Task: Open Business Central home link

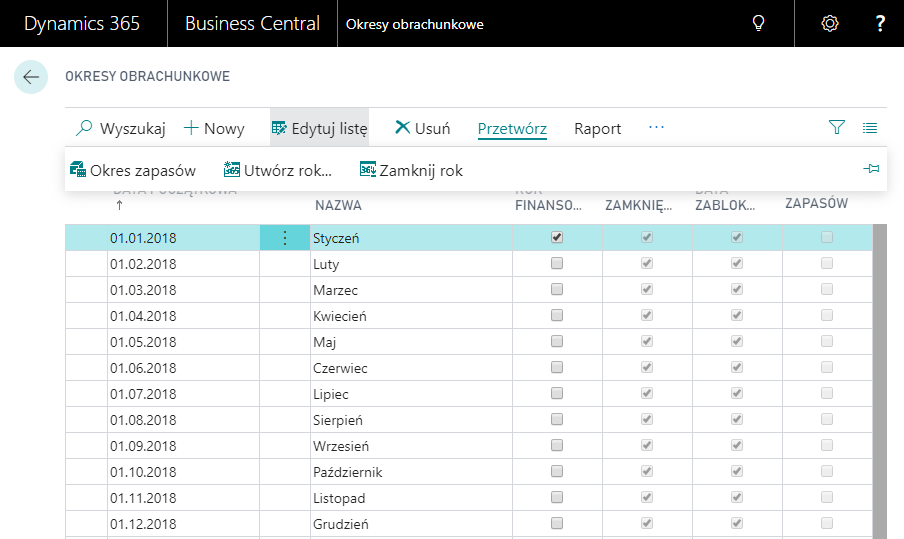Action: coord(253,24)
